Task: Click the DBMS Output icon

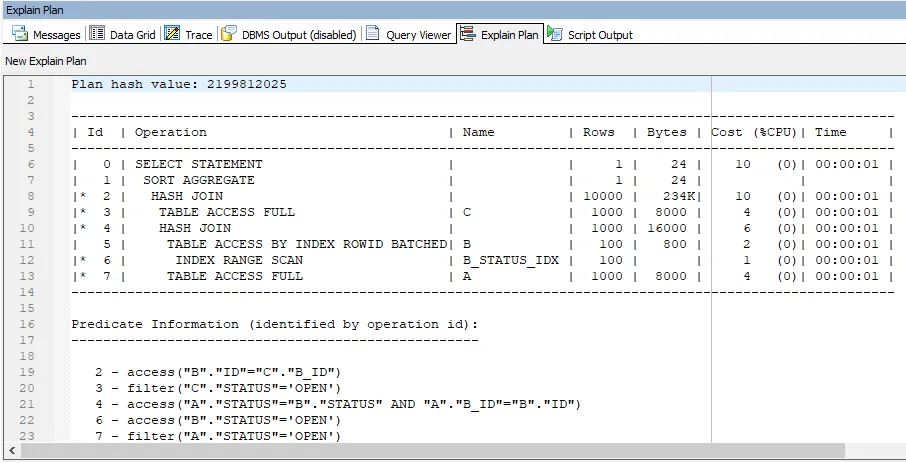Action: coord(230,34)
